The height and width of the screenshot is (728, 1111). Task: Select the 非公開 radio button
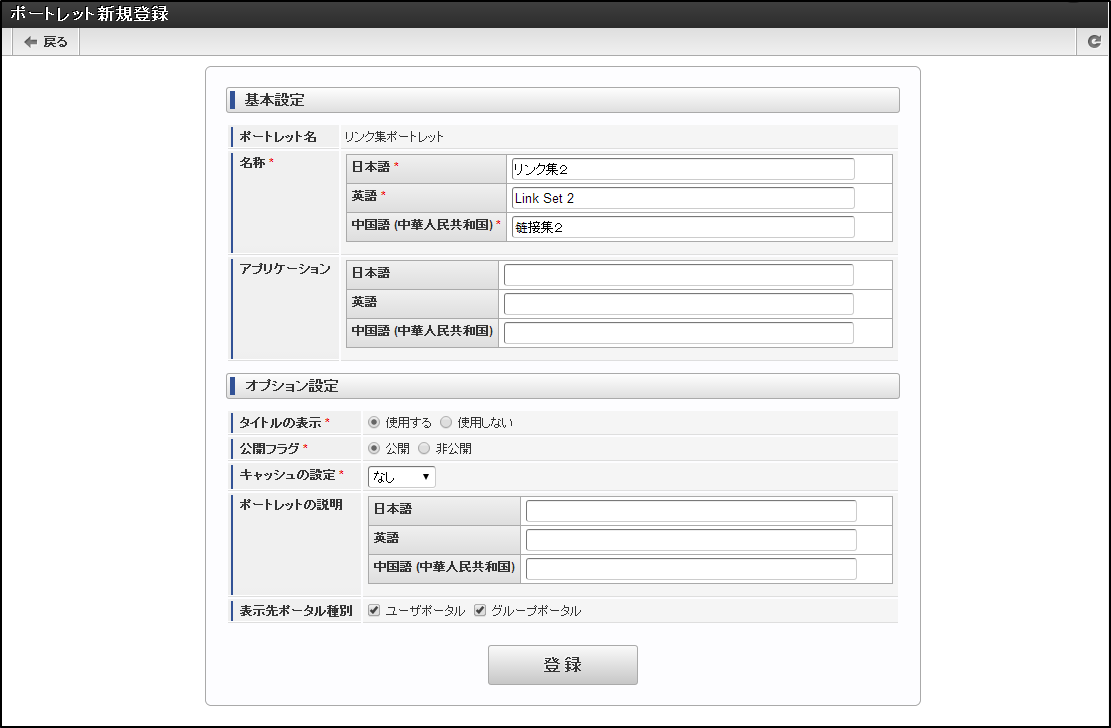[x=422, y=448]
